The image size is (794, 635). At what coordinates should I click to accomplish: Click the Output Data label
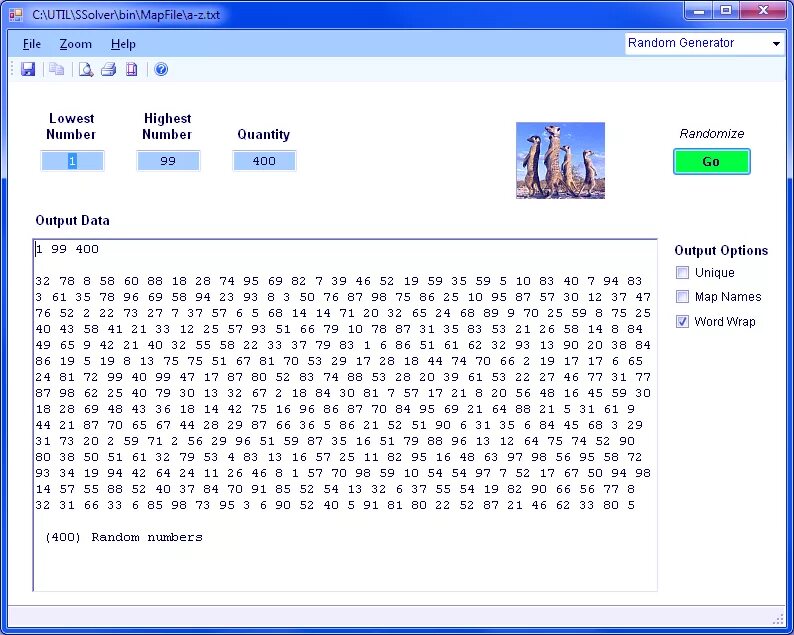pyautogui.click(x=72, y=220)
